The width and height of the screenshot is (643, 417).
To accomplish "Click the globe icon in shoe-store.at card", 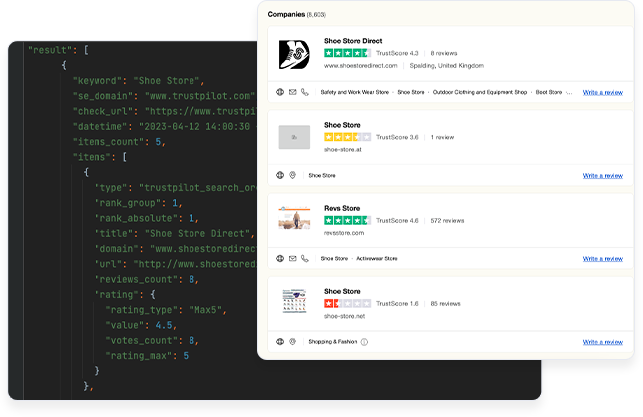I will pyautogui.click(x=280, y=175).
